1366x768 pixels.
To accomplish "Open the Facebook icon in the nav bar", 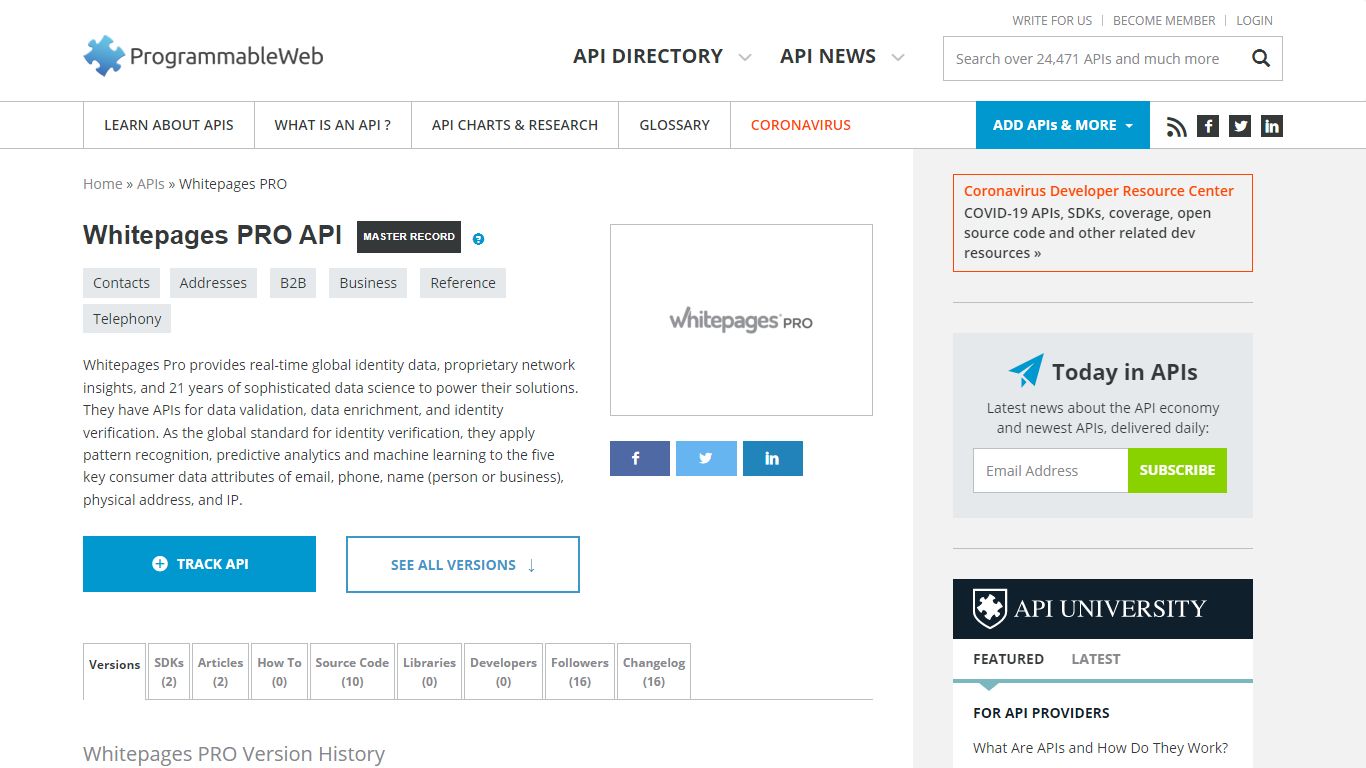I will coord(1208,126).
